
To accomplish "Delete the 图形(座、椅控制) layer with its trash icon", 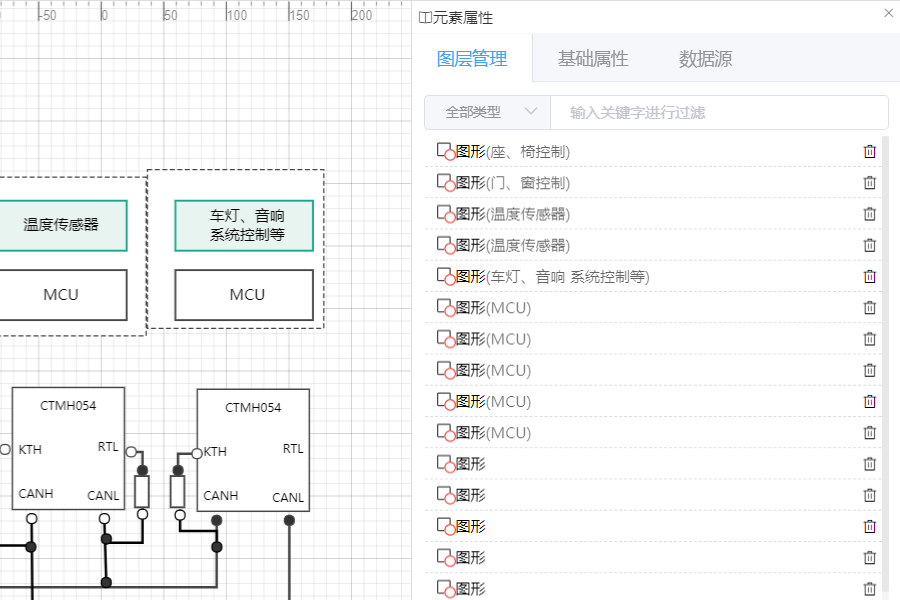I will point(869,151).
